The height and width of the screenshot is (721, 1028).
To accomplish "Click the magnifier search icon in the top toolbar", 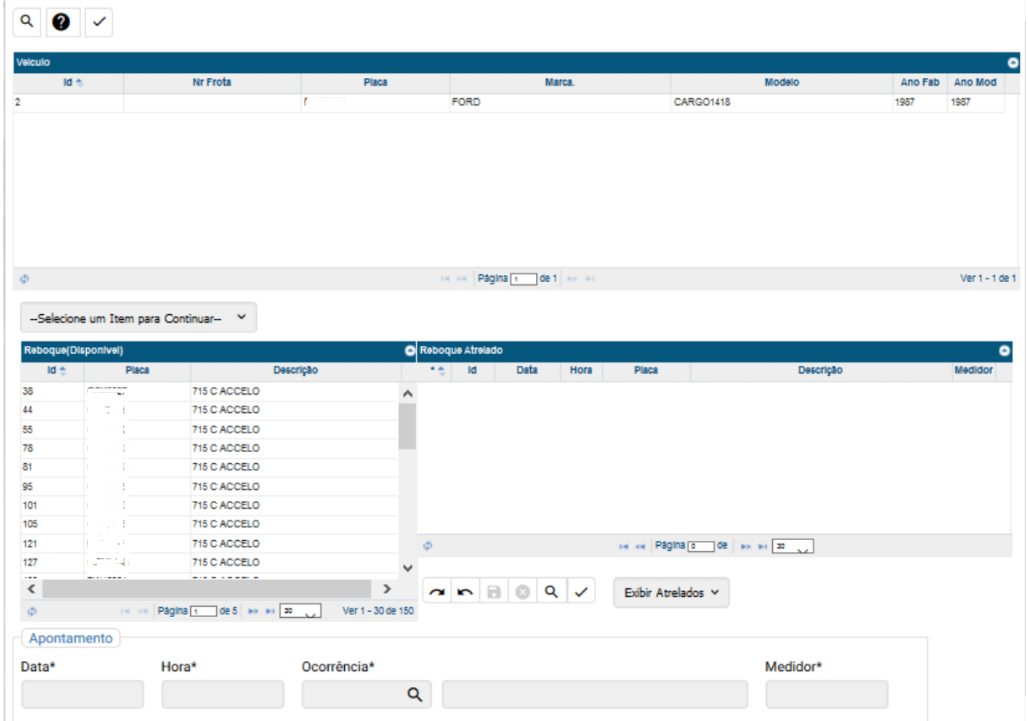I will tap(26, 21).
